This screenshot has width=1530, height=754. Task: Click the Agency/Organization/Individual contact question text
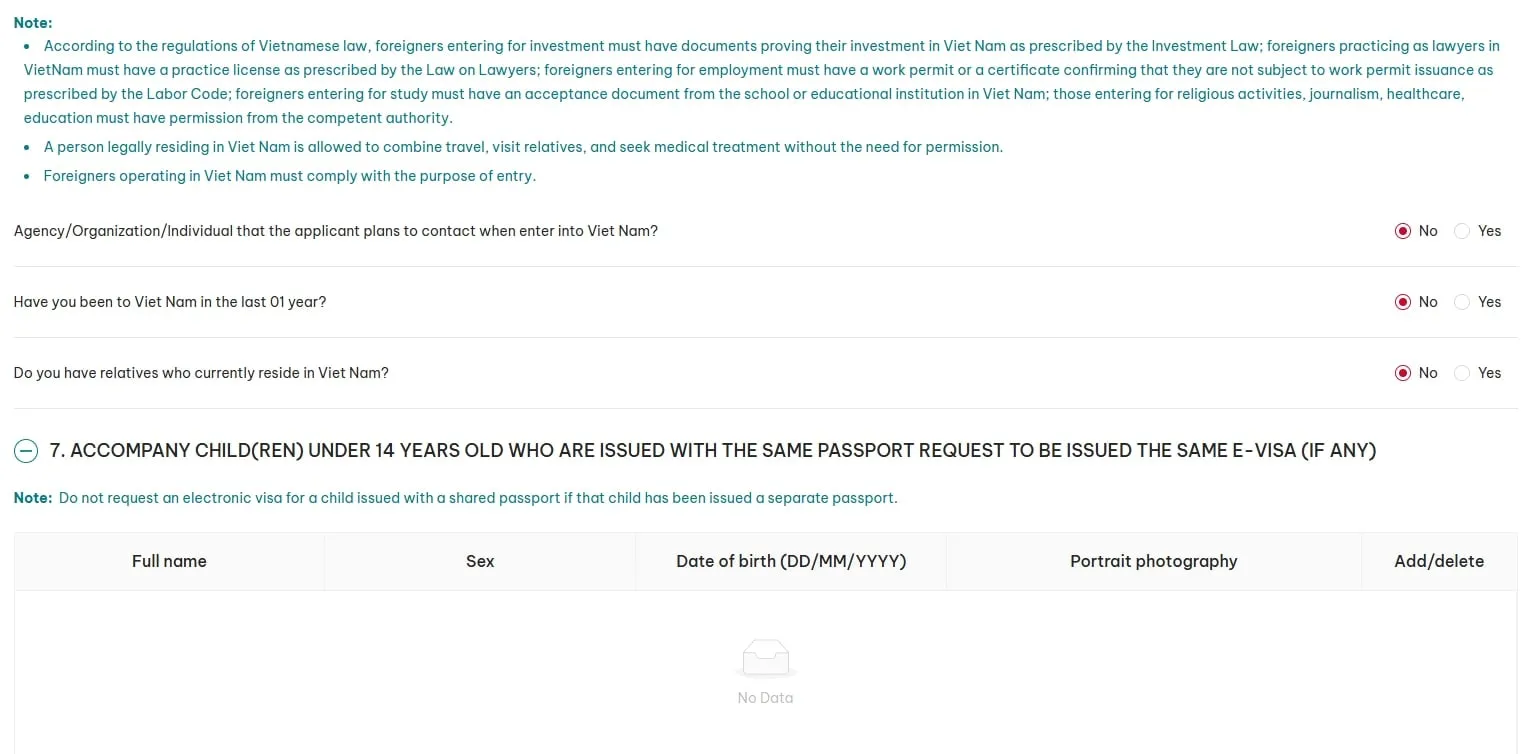tap(336, 231)
